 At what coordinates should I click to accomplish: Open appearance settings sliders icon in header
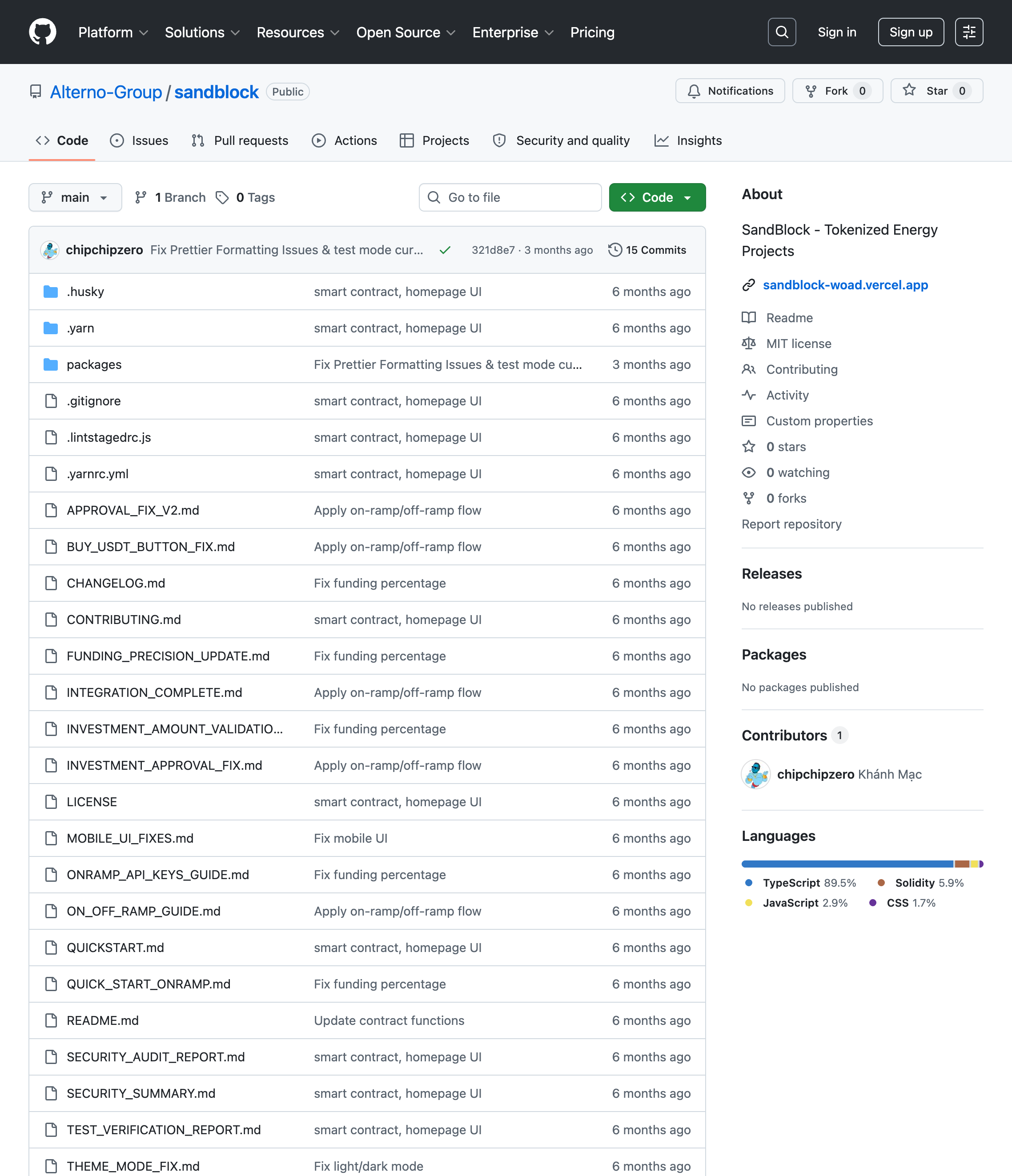tap(969, 32)
